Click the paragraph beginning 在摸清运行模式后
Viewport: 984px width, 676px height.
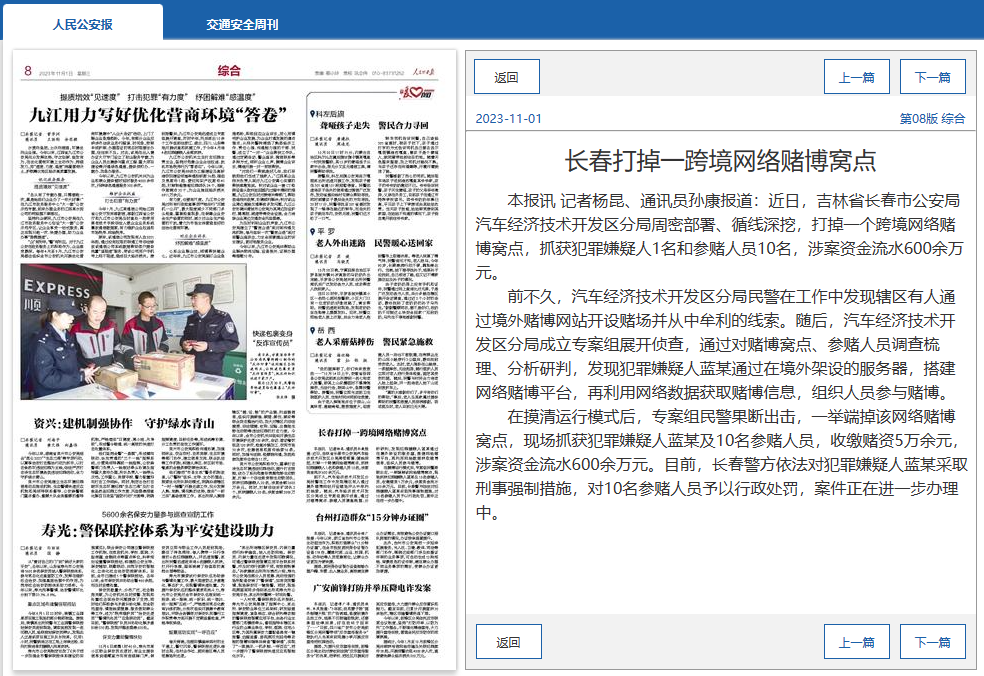(x=722, y=464)
